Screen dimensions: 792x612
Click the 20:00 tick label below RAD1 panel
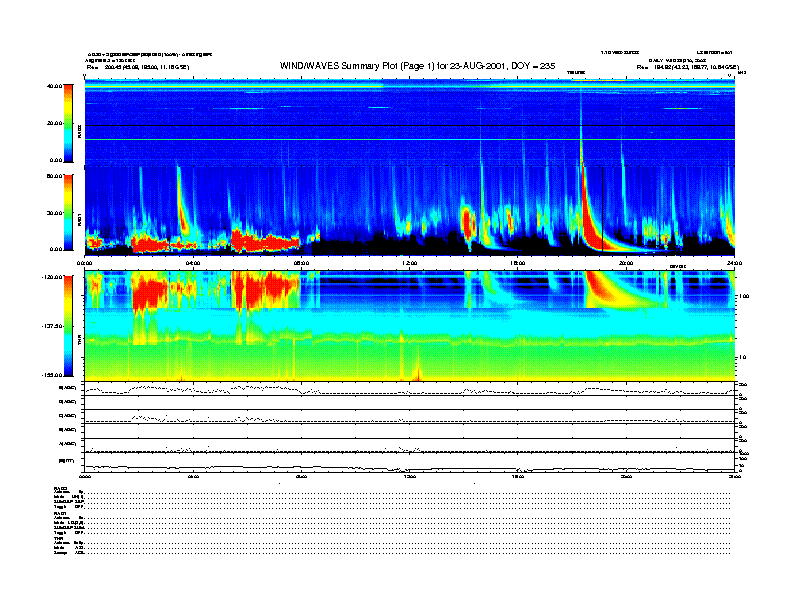(626, 263)
